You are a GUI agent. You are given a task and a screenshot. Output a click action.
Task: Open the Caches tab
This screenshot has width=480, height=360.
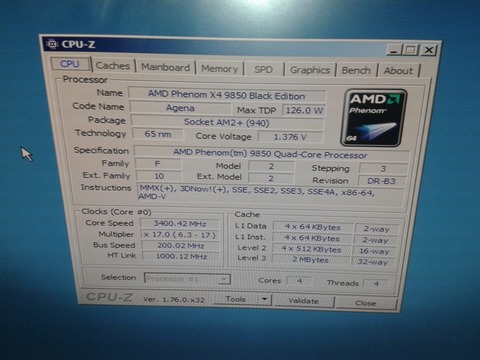point(113,66)
